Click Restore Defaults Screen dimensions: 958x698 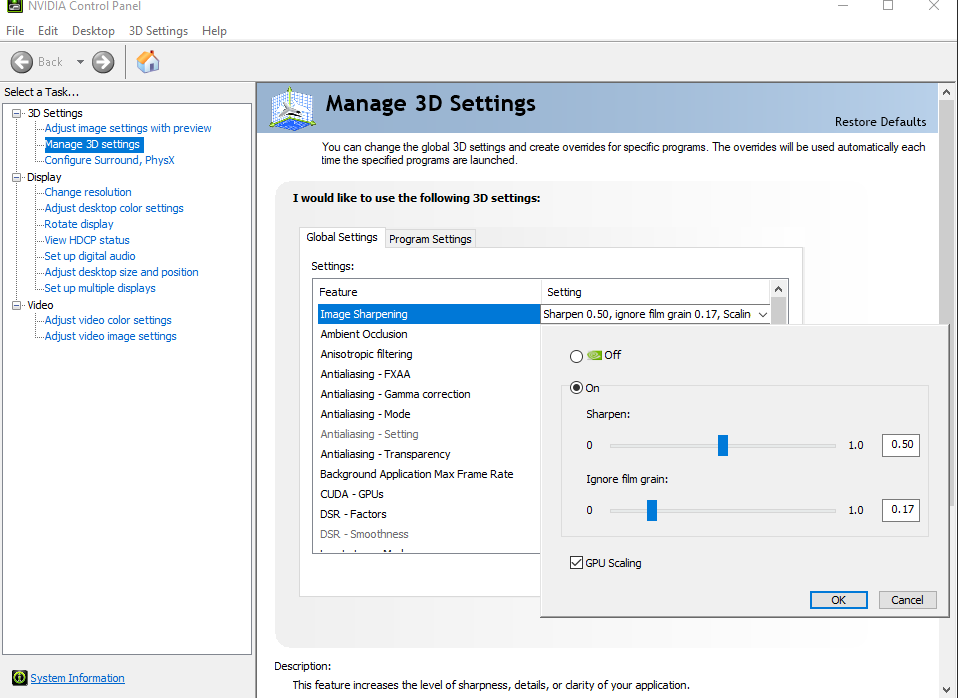click(x=880, y=122)
